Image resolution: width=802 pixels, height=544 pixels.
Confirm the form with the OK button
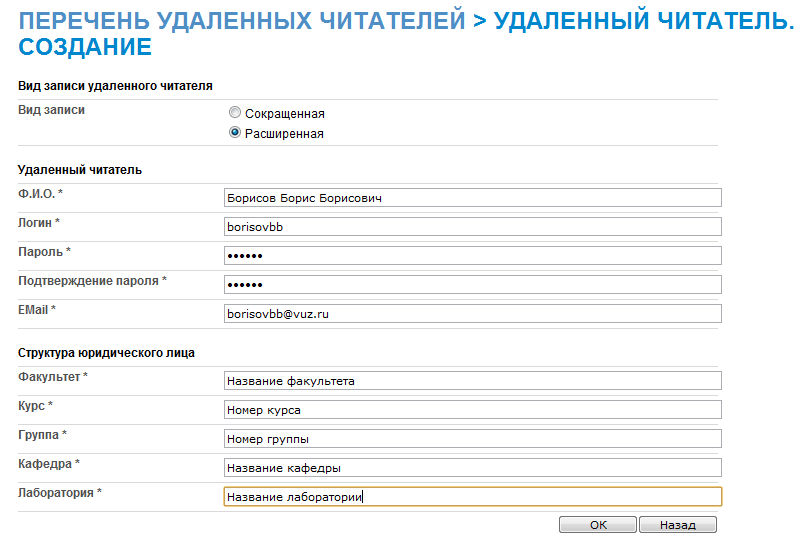click(x=597, y=525)
